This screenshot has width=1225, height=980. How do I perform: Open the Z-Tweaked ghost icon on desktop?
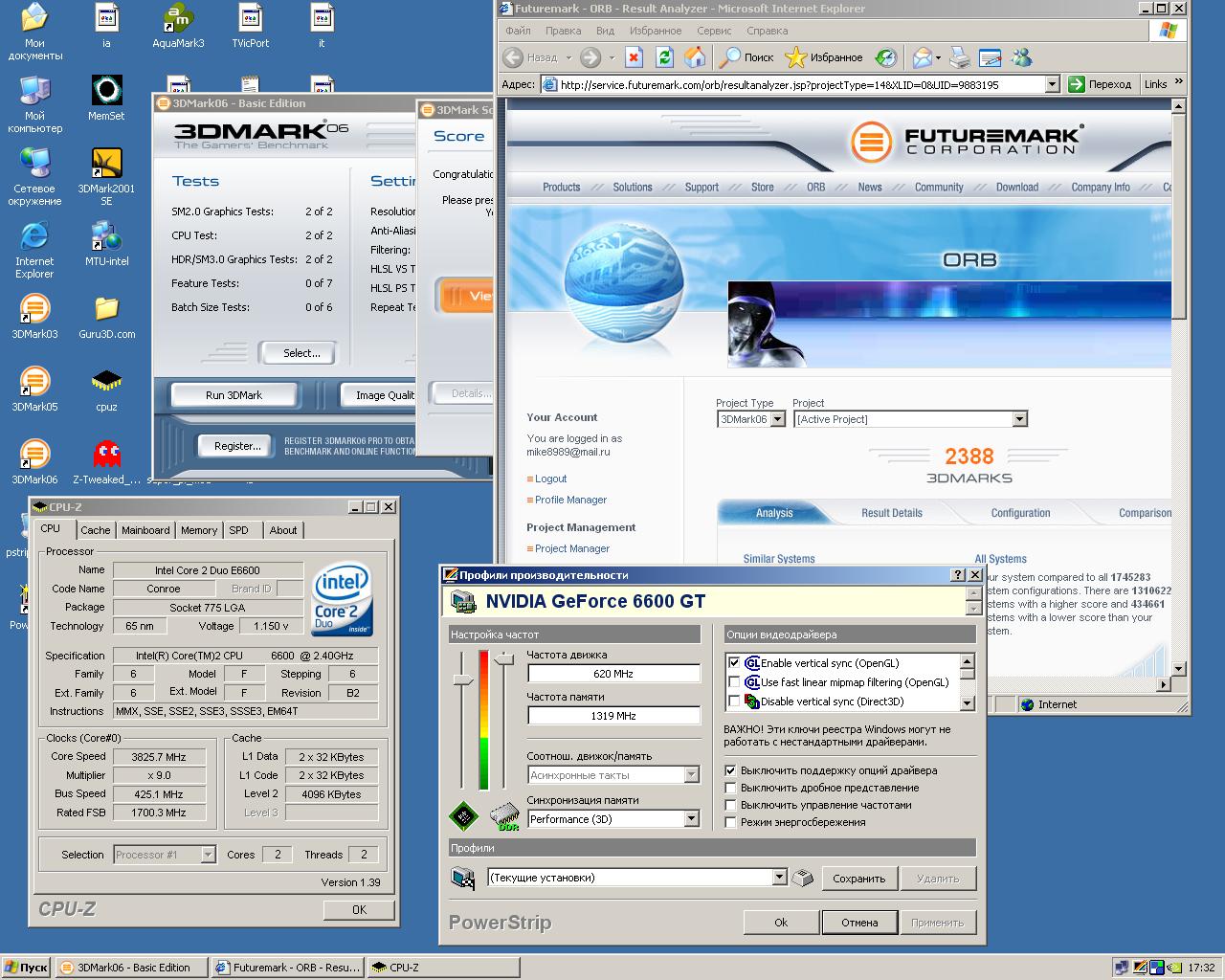pyautogui.click(x=106, y=461)
